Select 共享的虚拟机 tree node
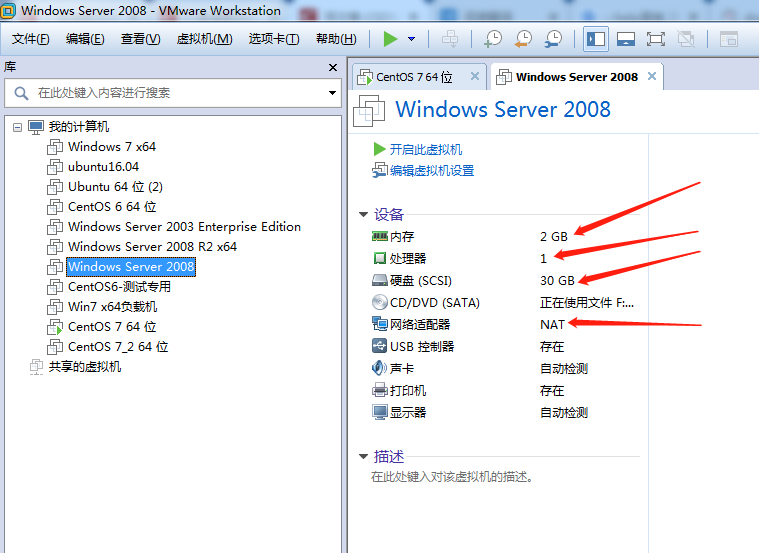Screen dimensions: 759x553 click(x=85, y=367)
